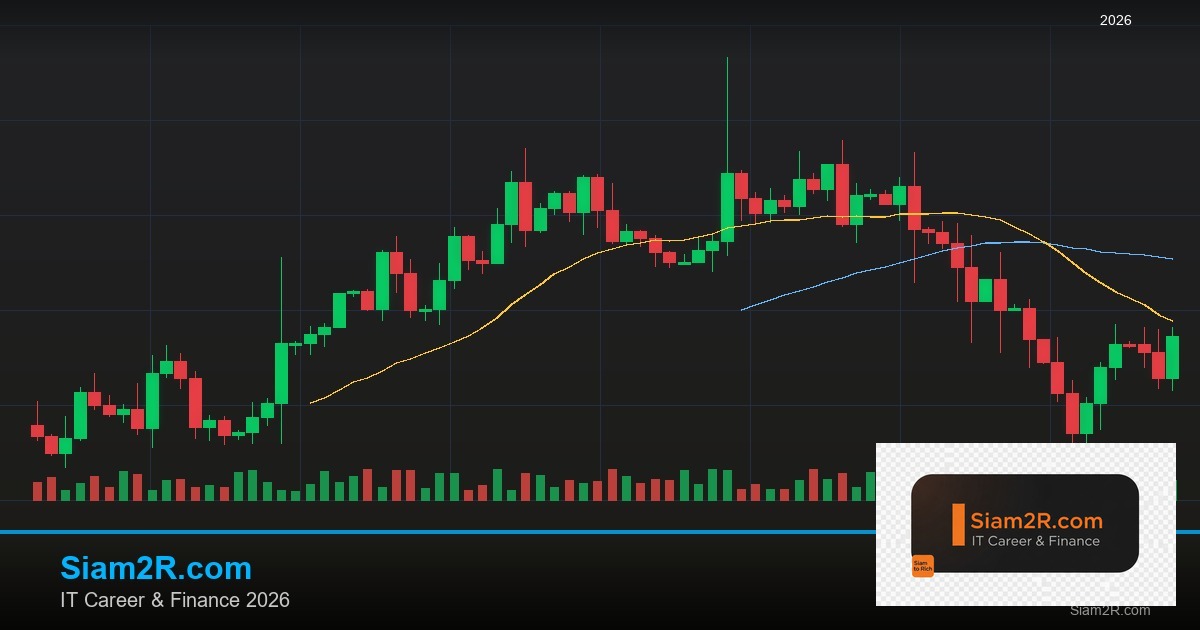Click the 'IT Career & Finance 2026' subtitle
Screen dimensions: 1200x630
(175, 600)
